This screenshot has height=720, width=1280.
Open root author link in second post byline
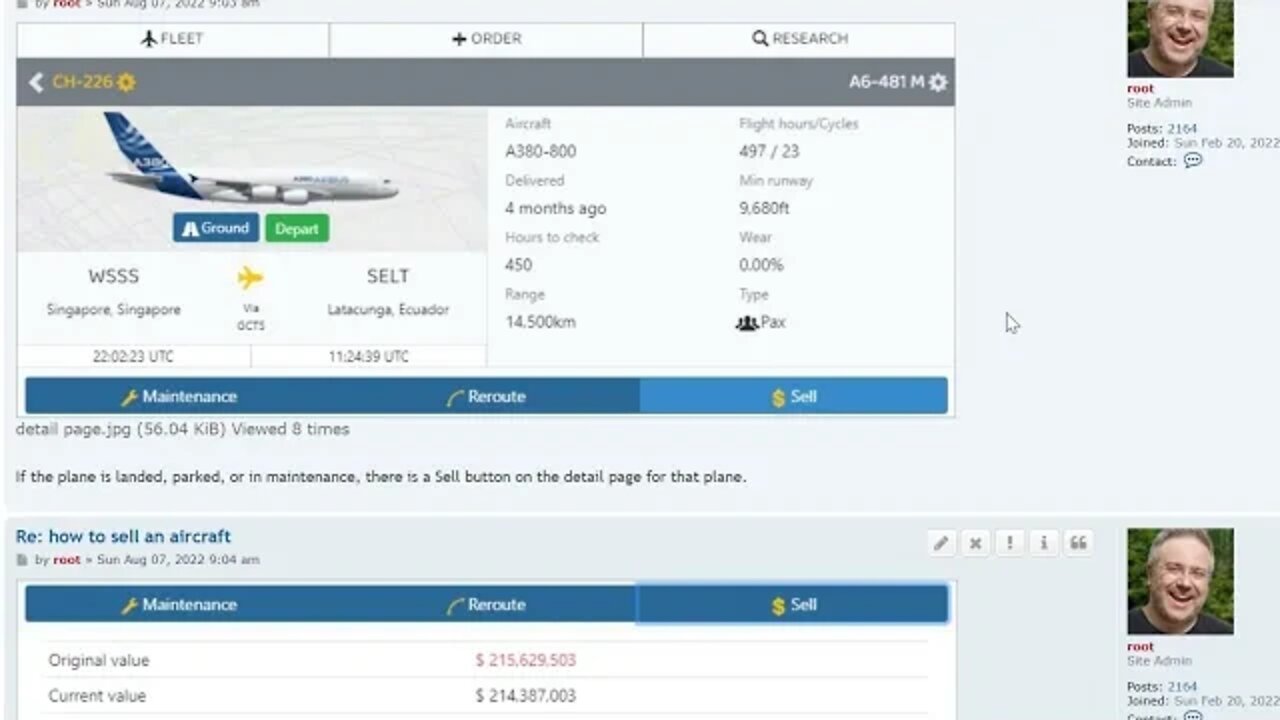point(67,560)
